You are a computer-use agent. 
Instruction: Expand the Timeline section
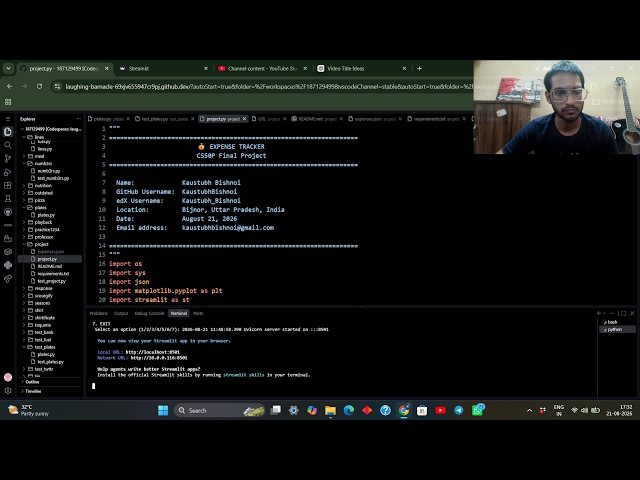point(33,391)
